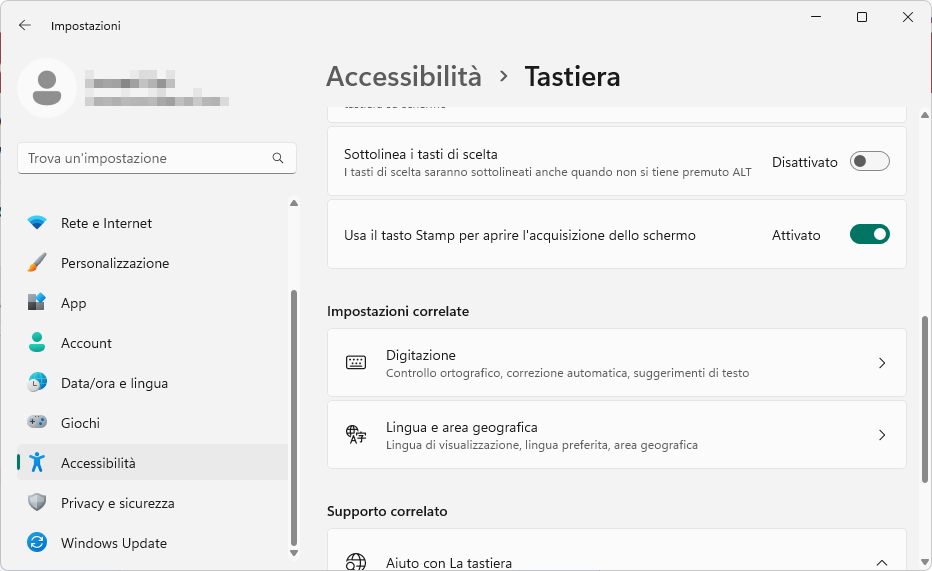Click the main page vertical scrollbar thumb
Viewport: 932px width, 571px height.
pos(924,399)
